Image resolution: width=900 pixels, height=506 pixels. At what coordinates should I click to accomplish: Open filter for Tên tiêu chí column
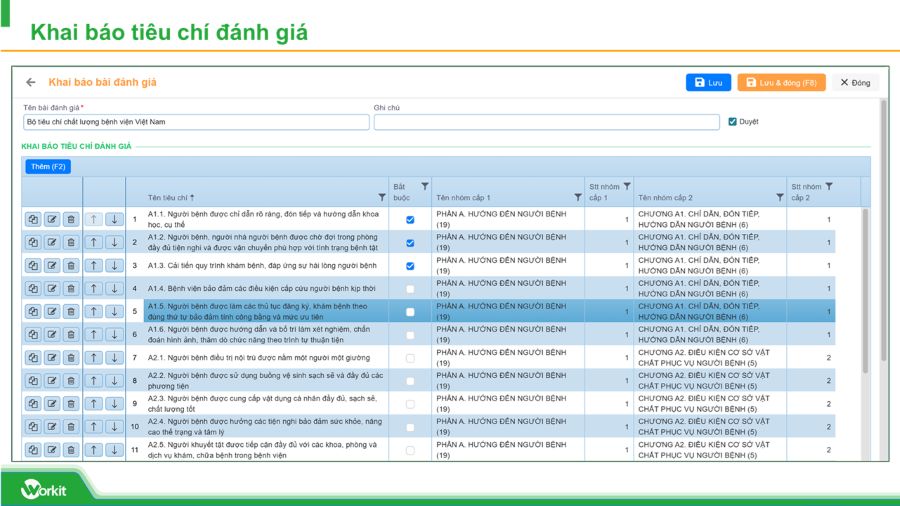(382, 197)
